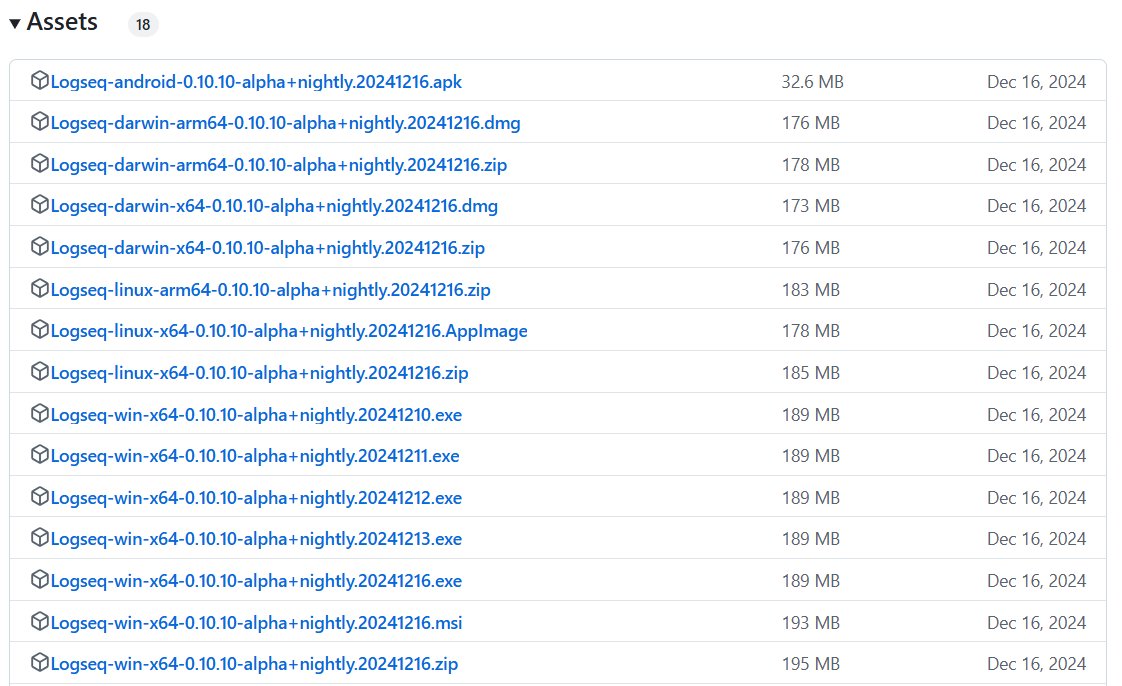
Task: Click package icon beside linux-x64 zip
Action: click(x=39, y=372)
